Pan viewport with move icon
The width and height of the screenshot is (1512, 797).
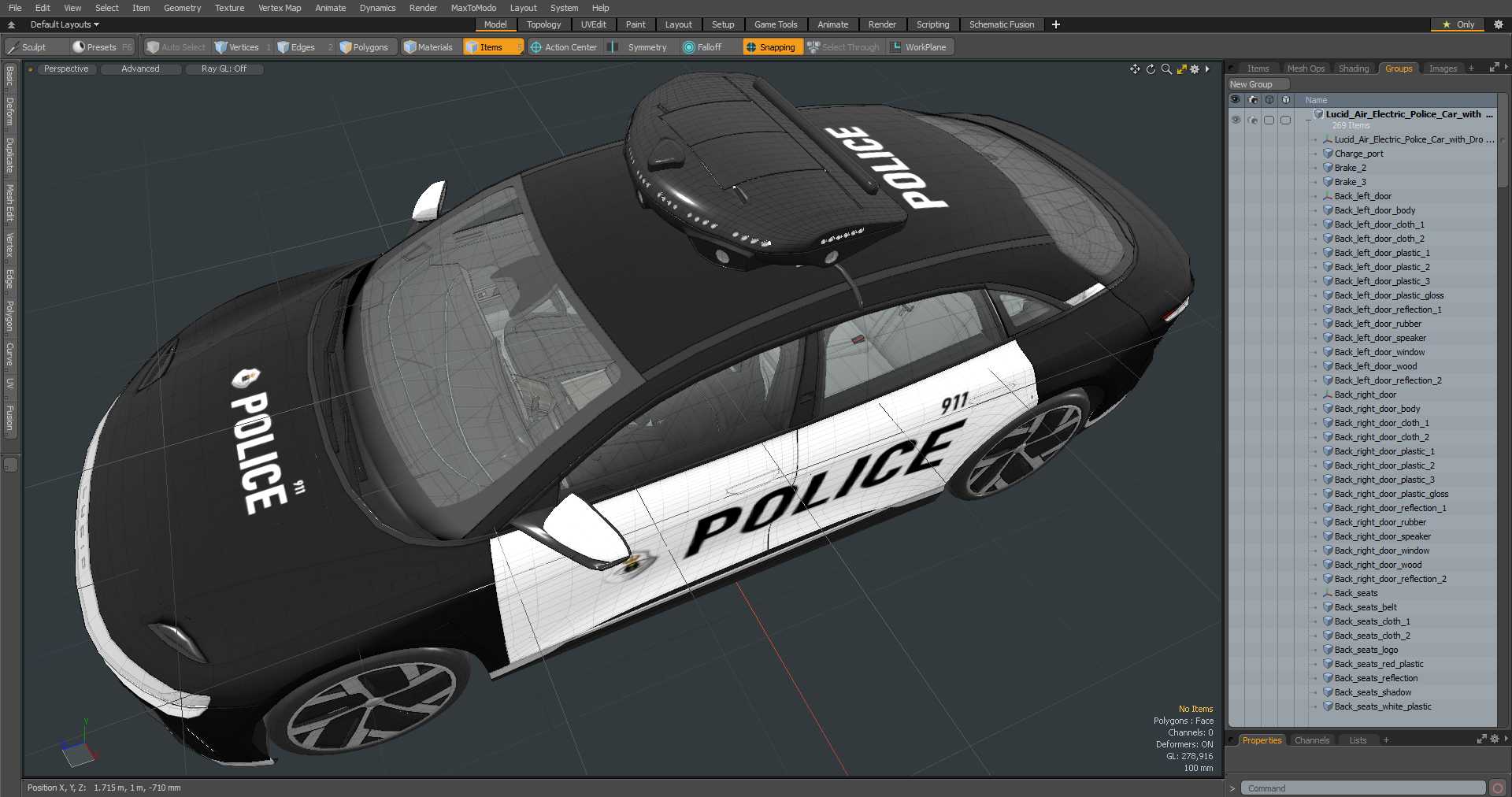(1135, 69)
